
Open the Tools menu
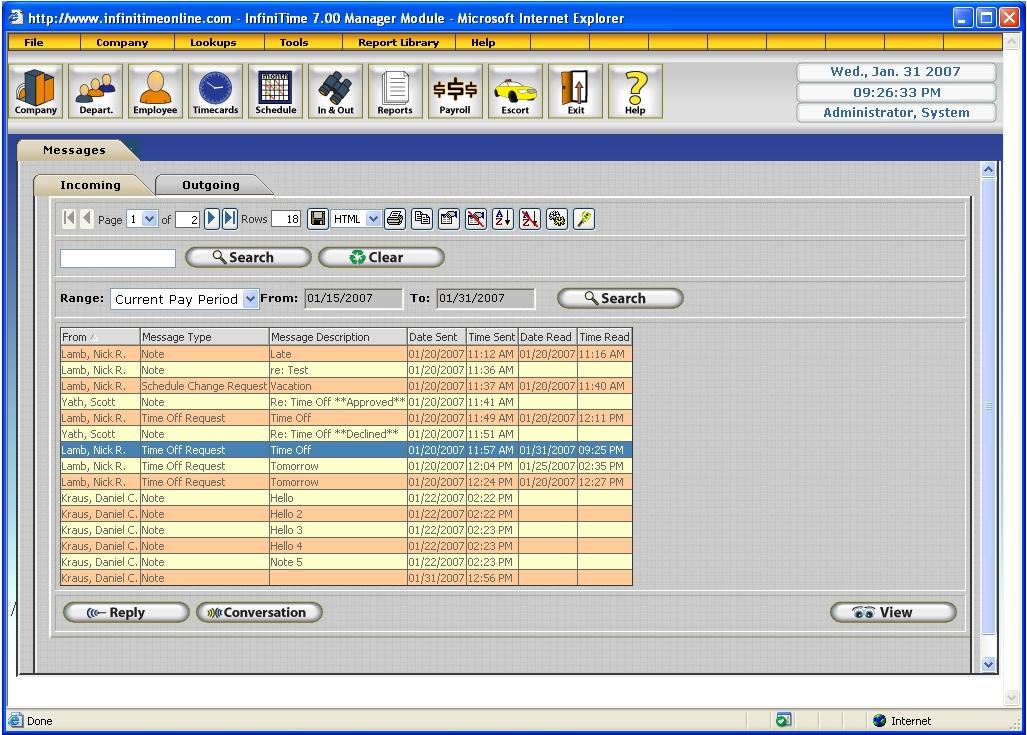click(x=294, y=43)
